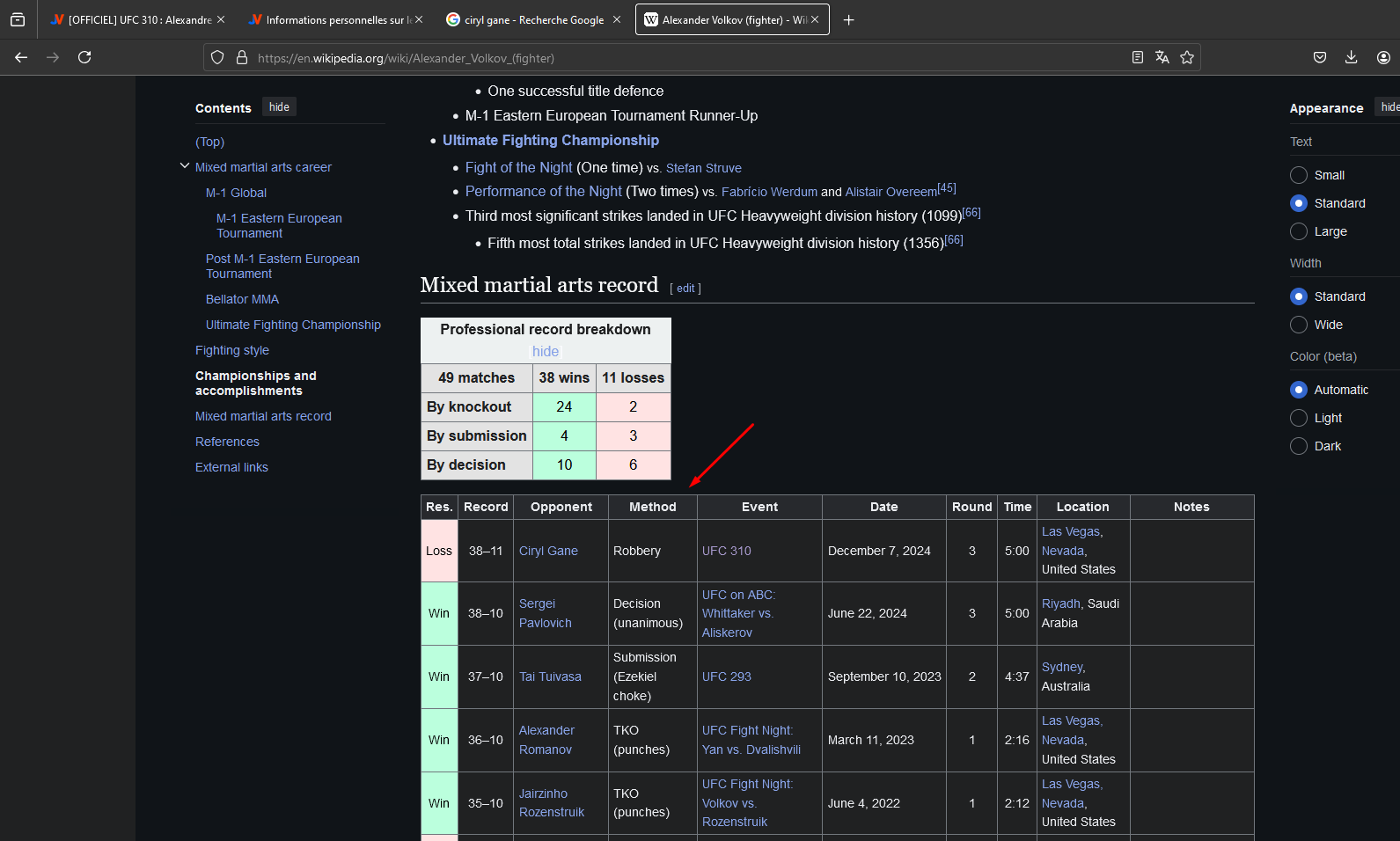1400x841 pixels.
Task: Bookmark this page with the star icon
Action: [1187, 57]
